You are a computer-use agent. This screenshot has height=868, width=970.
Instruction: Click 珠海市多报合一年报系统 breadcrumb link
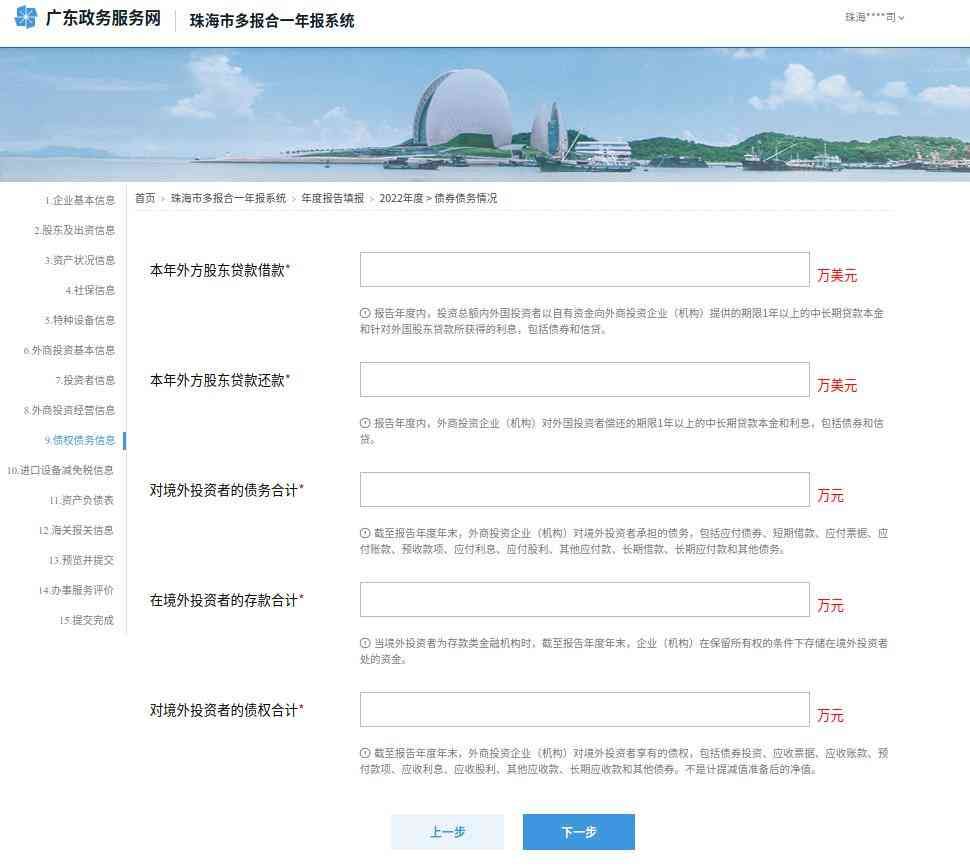click(x=228, y=198)
